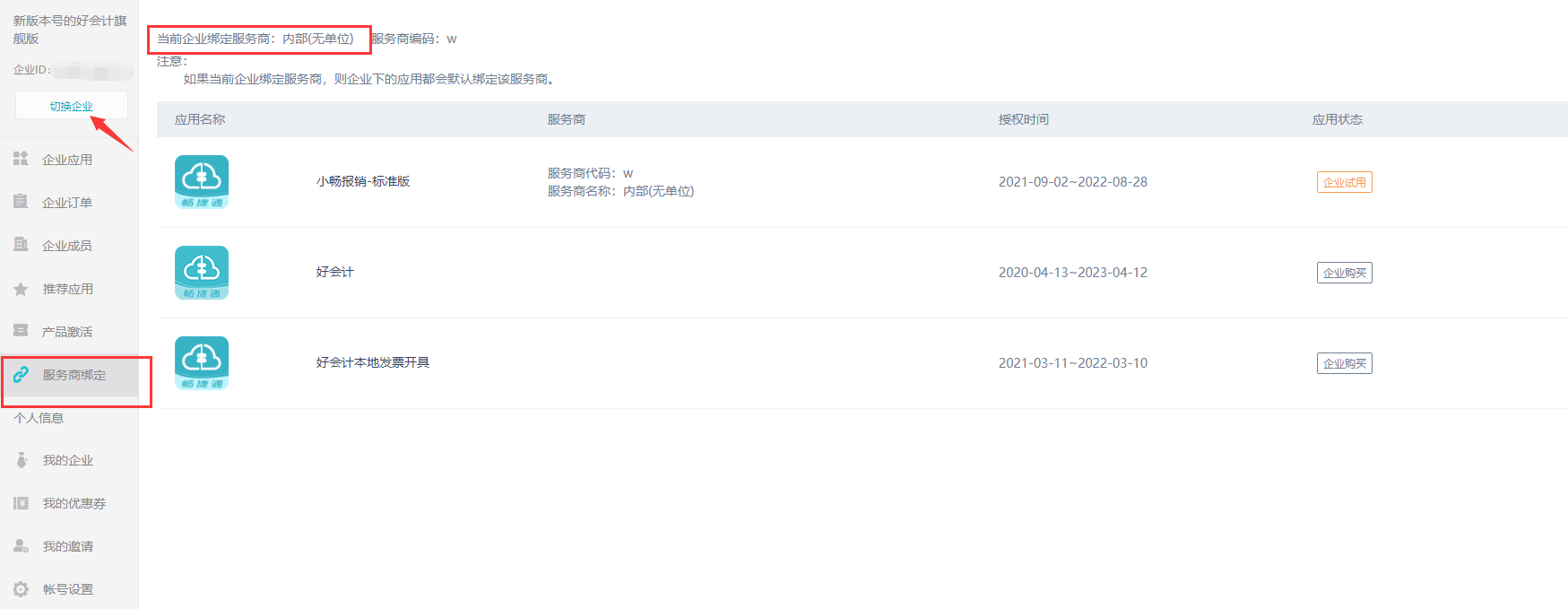1568x609 pixels.
Task: Click the 应用名称 column header
Action: tap(200, 119)
